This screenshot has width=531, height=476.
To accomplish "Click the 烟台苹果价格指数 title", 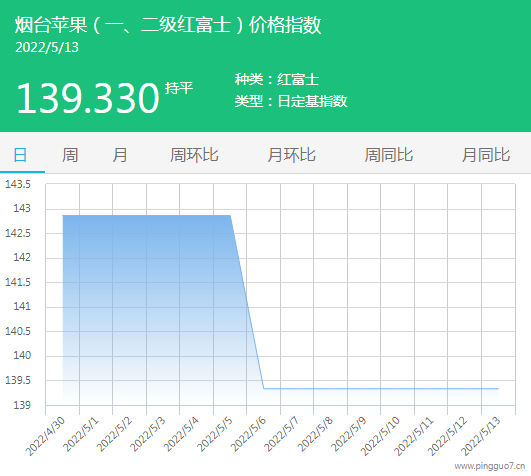I will [x=168, y=25].
